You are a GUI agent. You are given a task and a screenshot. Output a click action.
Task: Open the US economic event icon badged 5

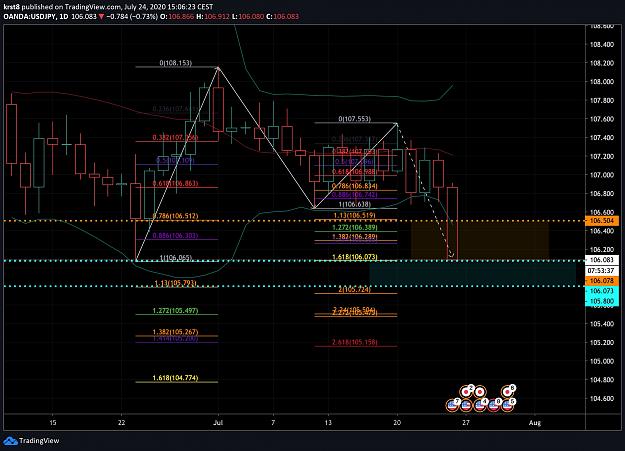pyautogui.click(x=507, y=406)
